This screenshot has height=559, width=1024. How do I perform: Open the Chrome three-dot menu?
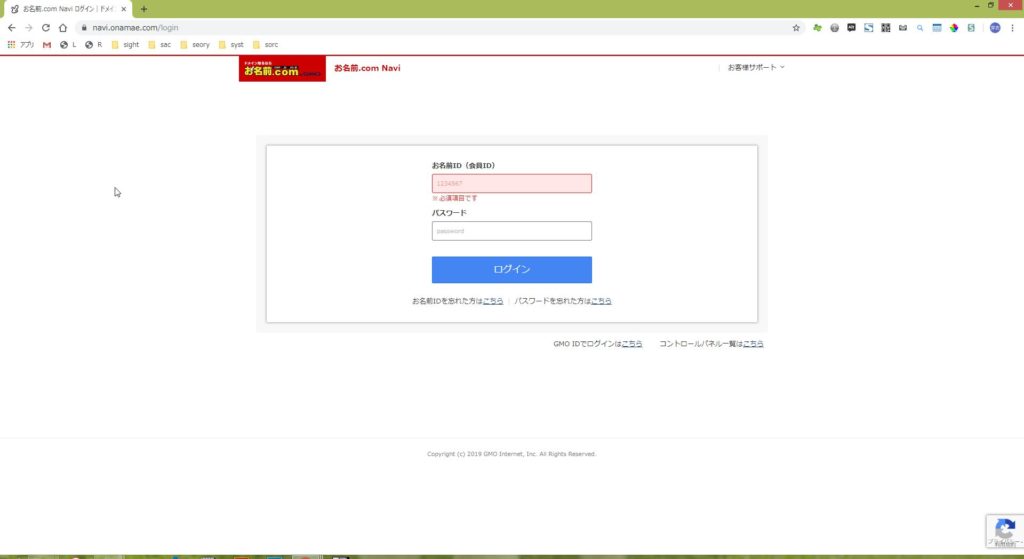point(1012,27)
